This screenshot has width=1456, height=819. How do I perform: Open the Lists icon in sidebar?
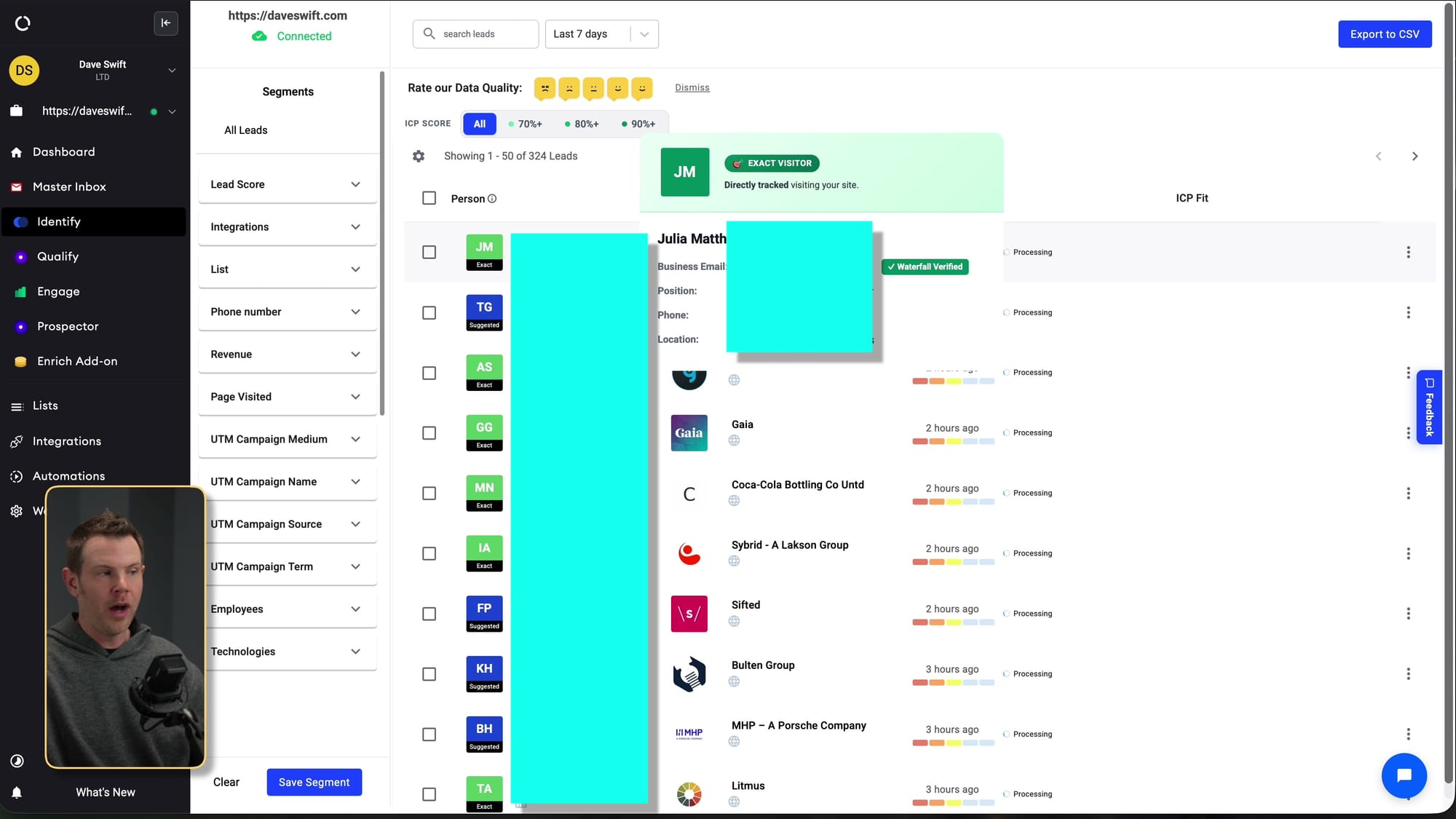(17, 406)
